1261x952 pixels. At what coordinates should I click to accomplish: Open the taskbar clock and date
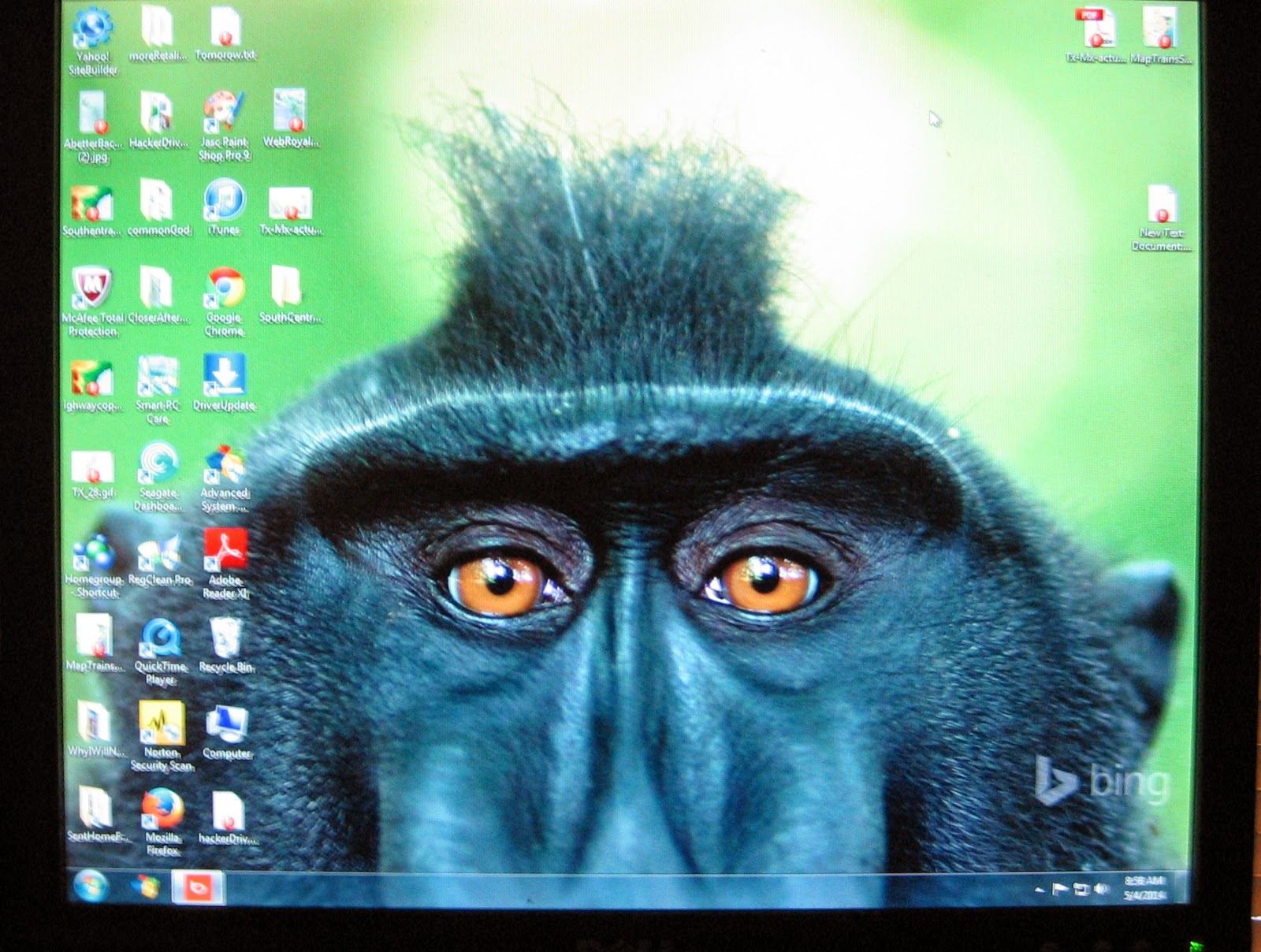click(x=1144, y=888)
